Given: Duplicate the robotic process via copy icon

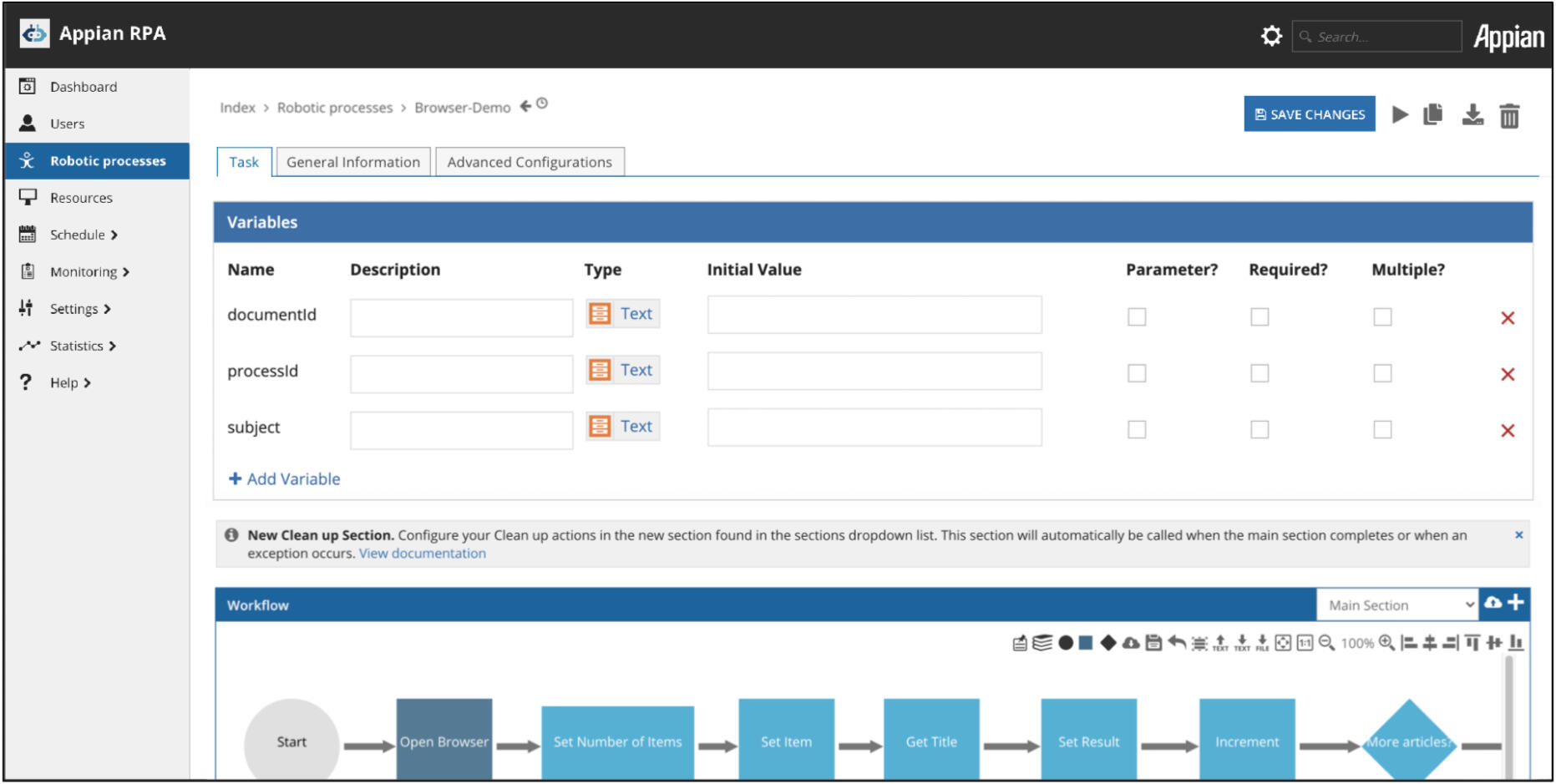Looking at the screenshot, I should click(x=1433, y=115).
